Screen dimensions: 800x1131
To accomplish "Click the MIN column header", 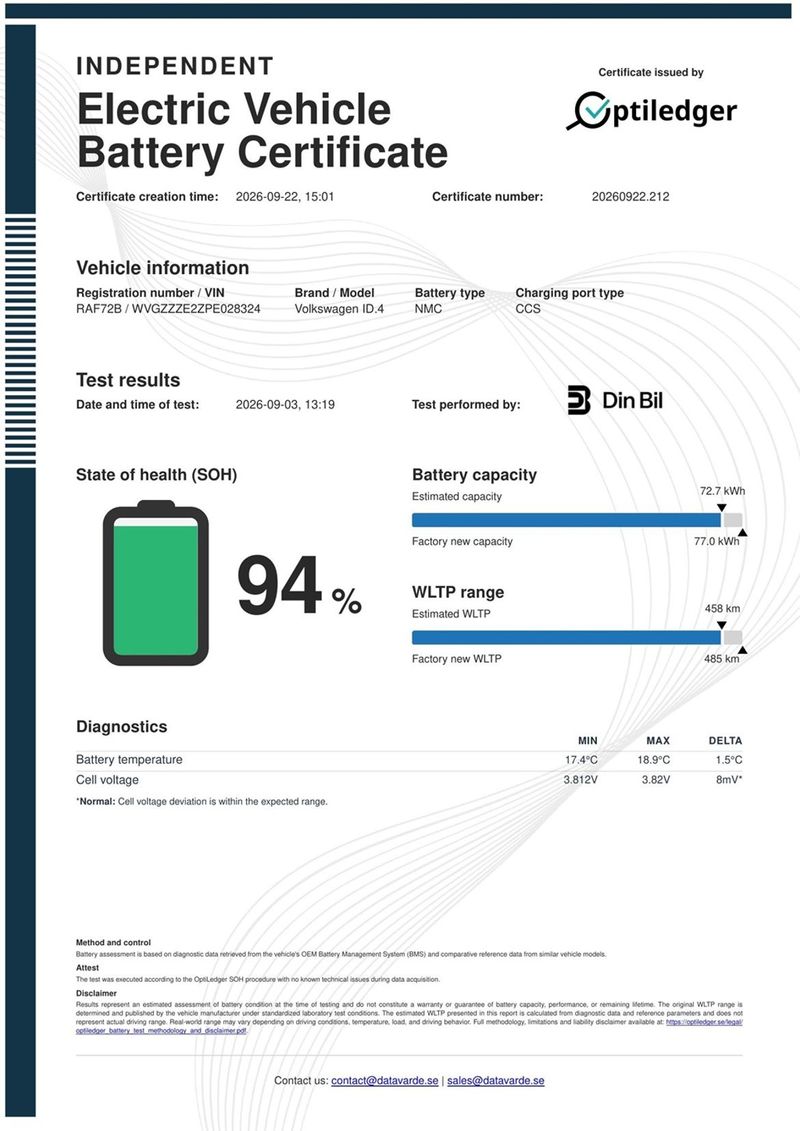I will click(x=588, y=741).
